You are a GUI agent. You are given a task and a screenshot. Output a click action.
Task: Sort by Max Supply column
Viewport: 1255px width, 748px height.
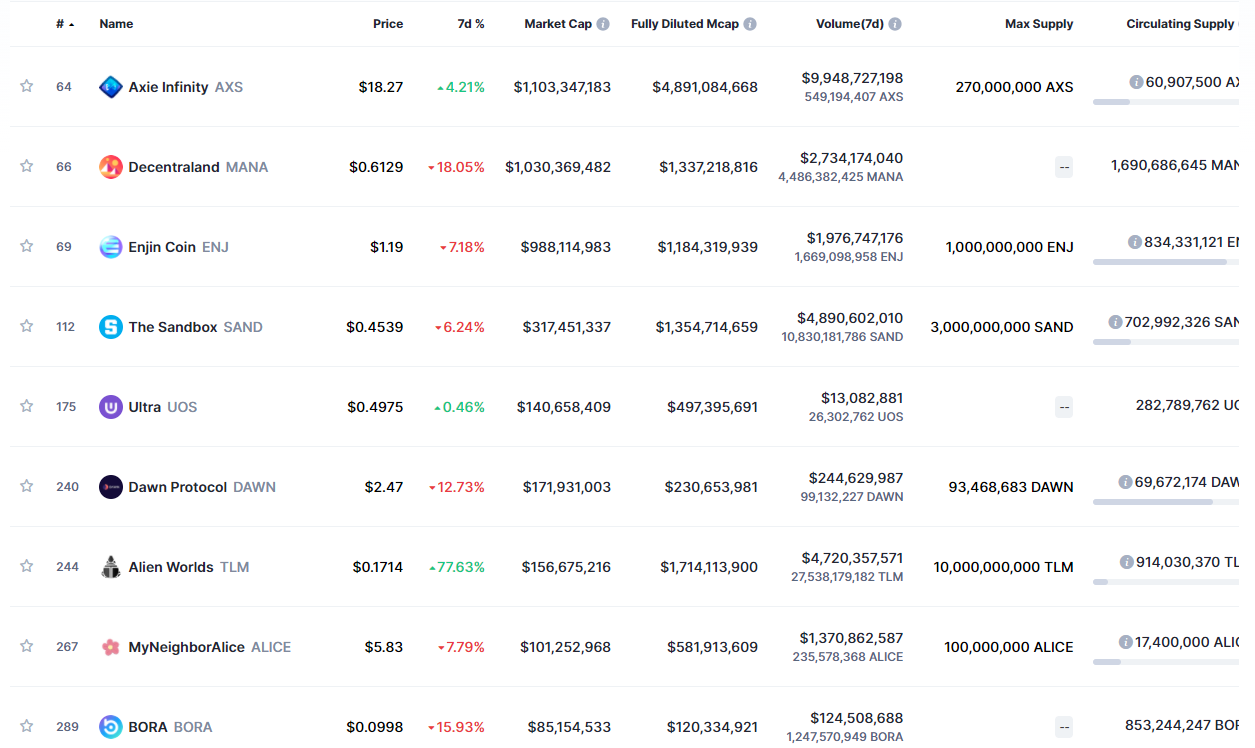[1039, 24]
